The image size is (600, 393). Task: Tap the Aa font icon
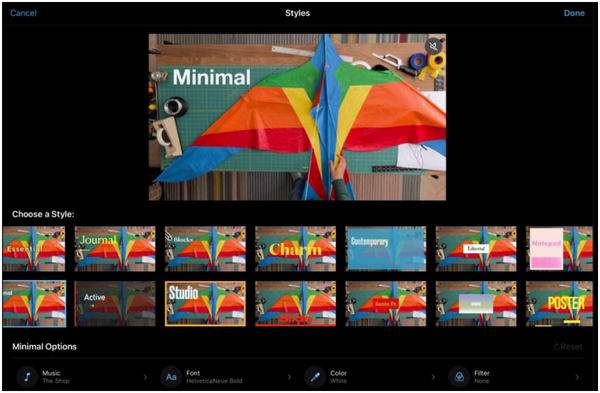[171, 377]
